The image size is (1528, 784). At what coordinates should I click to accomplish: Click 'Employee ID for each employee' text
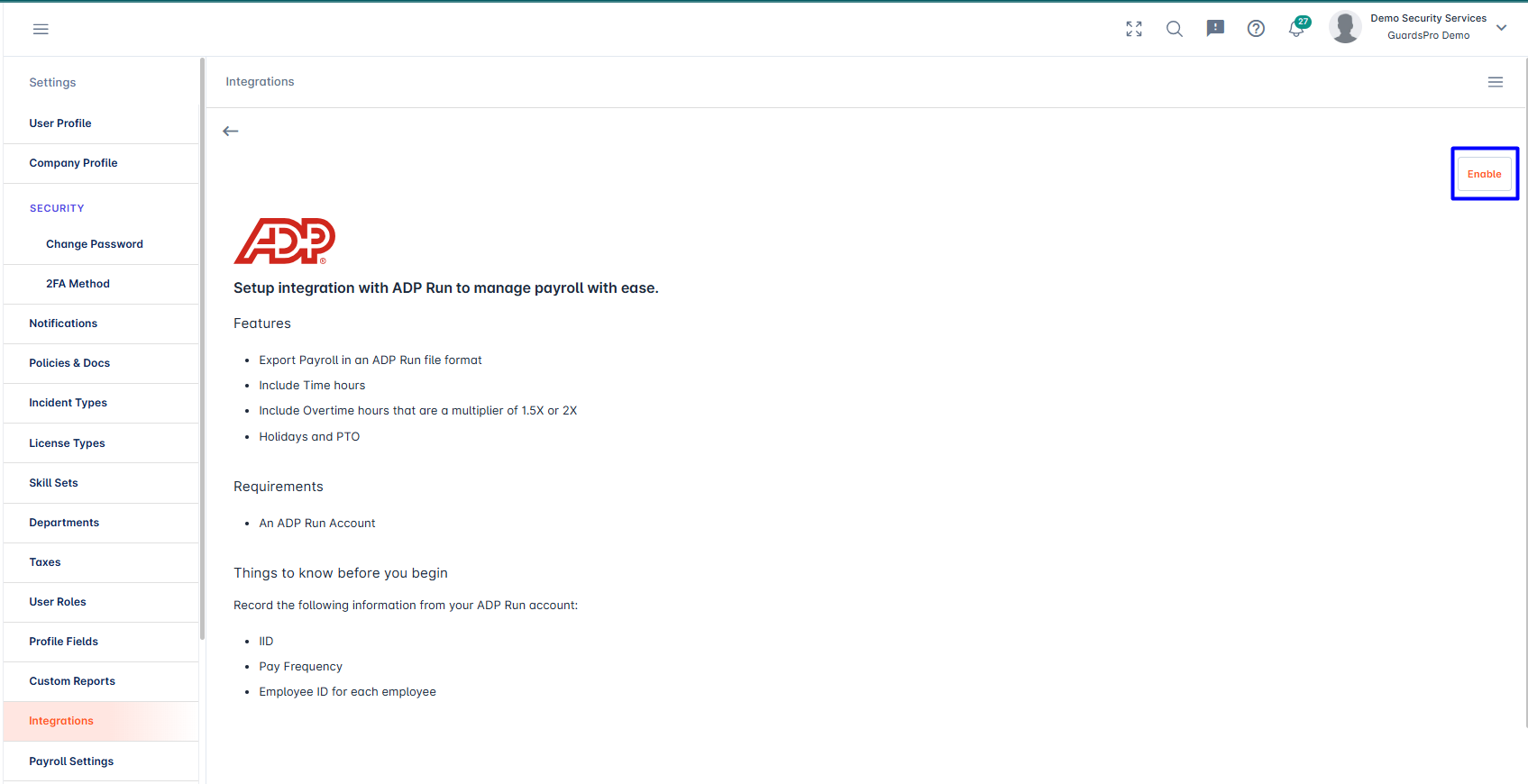coord(347,692)
